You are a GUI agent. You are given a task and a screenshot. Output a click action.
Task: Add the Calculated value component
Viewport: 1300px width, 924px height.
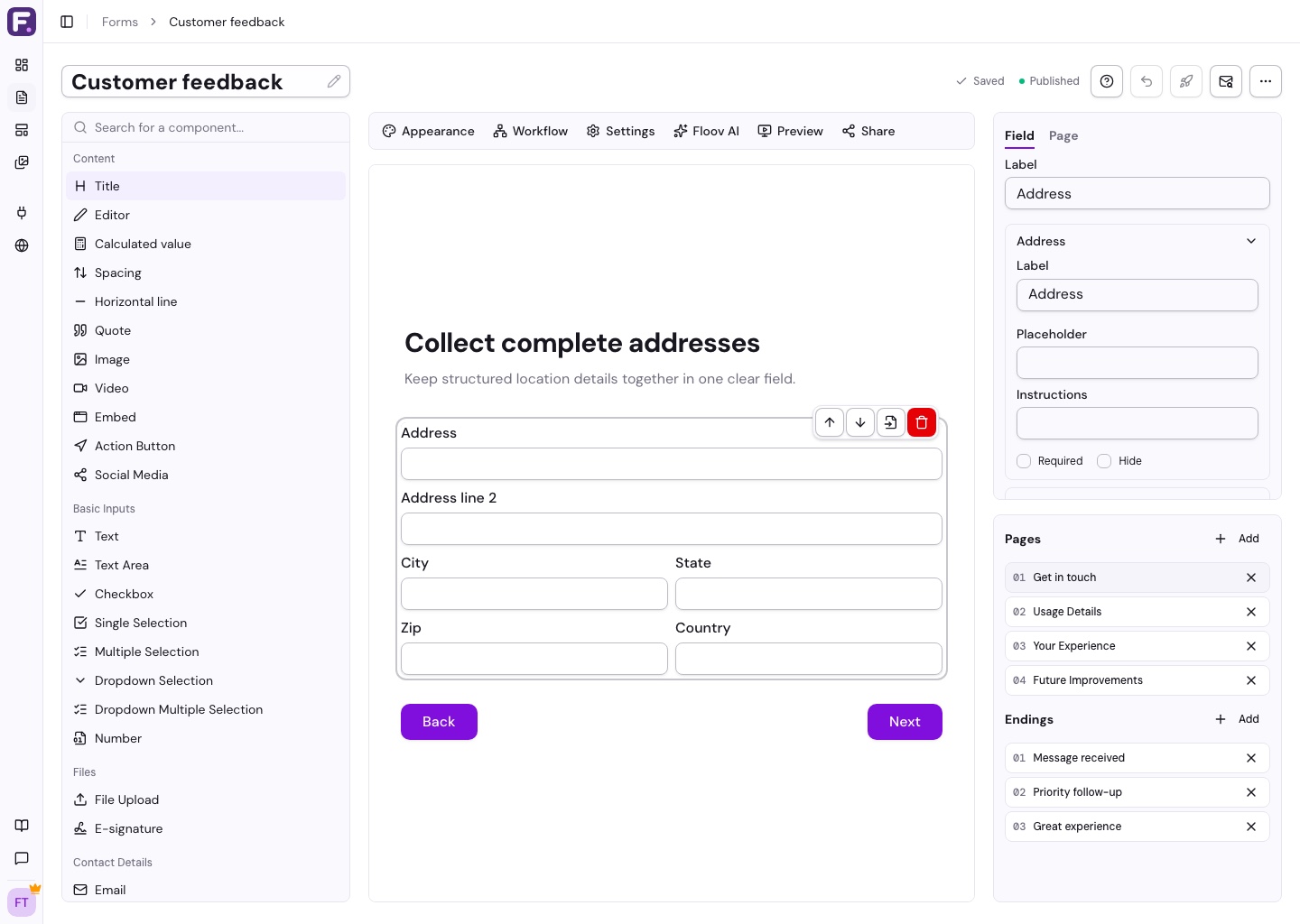point(206,244)
